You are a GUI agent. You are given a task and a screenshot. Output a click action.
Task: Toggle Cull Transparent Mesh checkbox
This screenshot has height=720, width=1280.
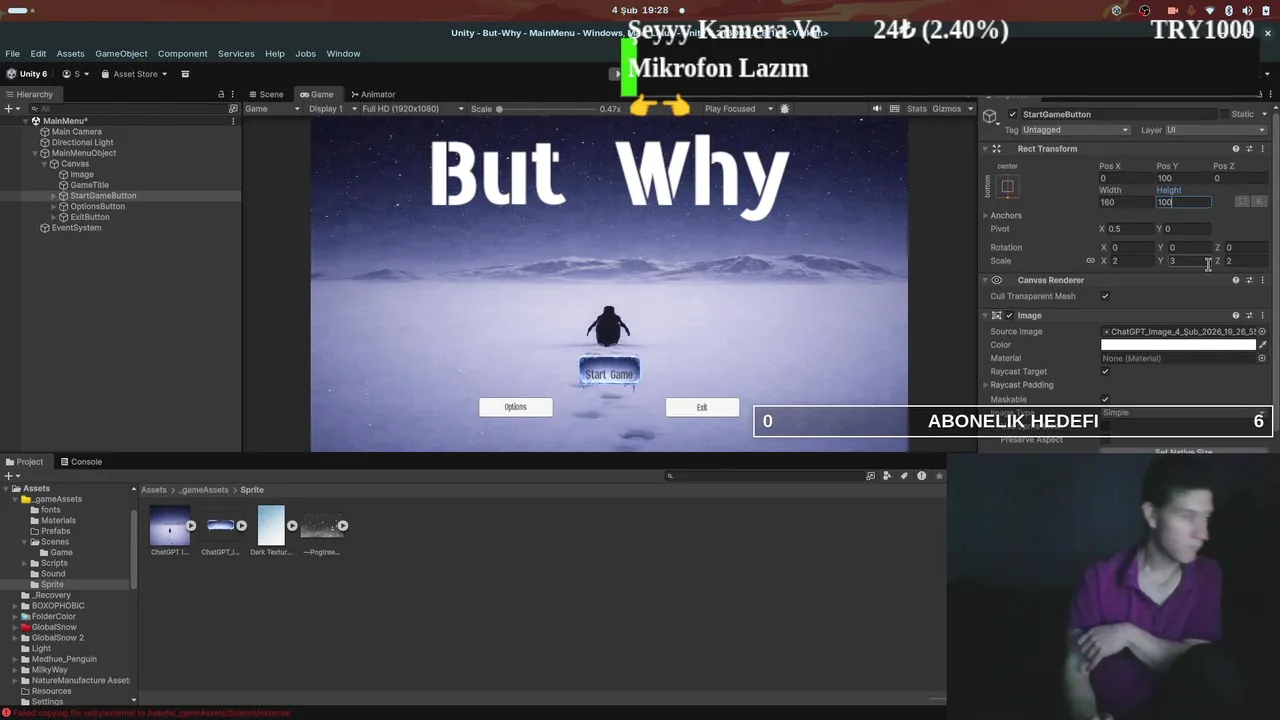pos(1105,296)
